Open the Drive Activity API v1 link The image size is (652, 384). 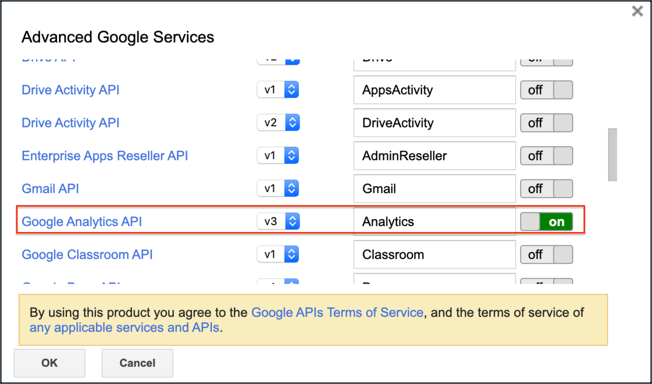(x=70, y=90)
